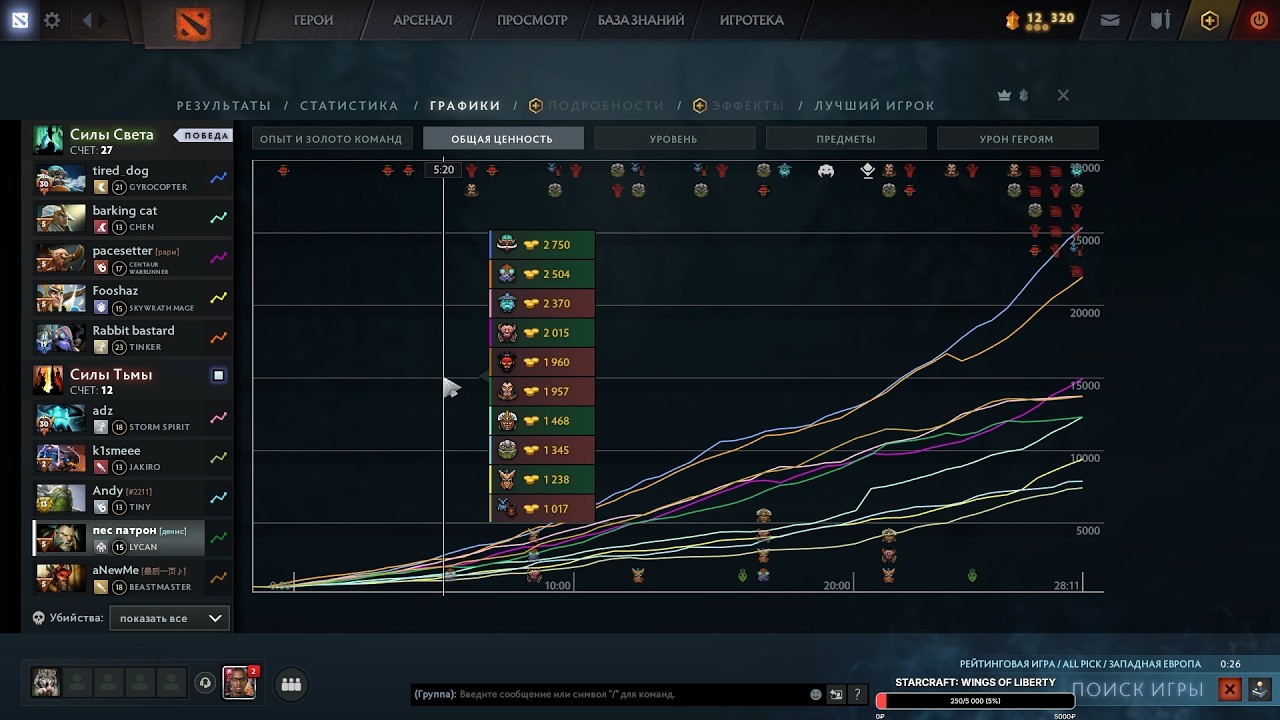The width and height of the screenshot is (1280, 720).
Task: Click the Roshan kill marker on timeline
Action: pos(826,171)
